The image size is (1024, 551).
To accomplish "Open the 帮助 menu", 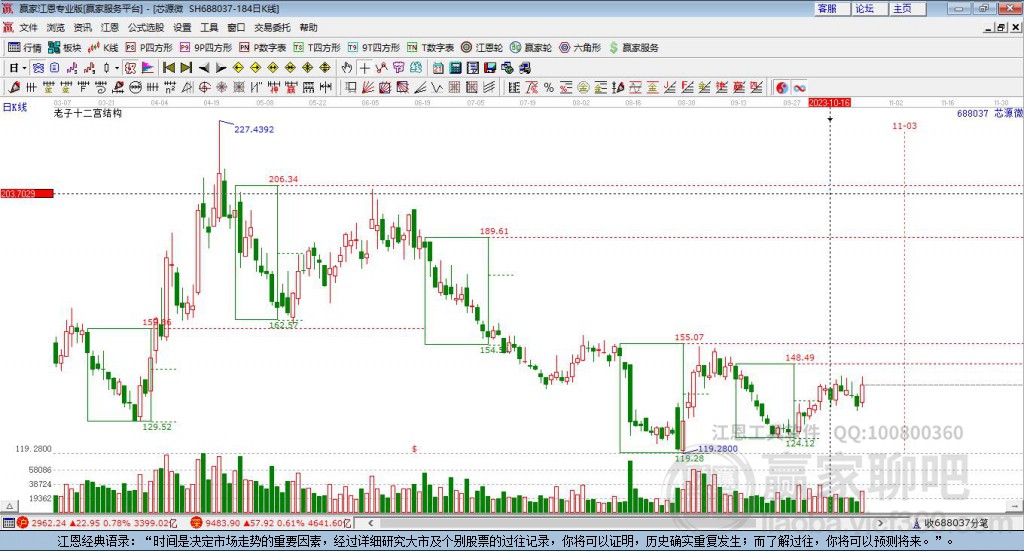I will [x=308, y=27].
